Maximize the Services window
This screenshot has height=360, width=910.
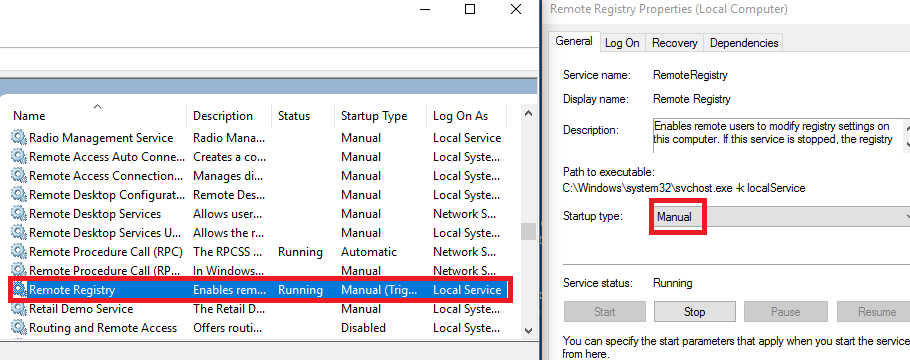pos(470,9)
